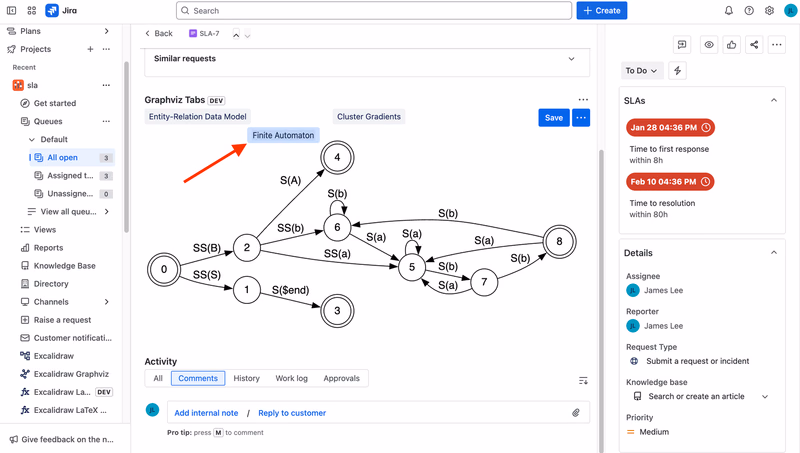Open the help question mark icon
Viewport: 800px width, 453px height.
(x=749, y=11)
